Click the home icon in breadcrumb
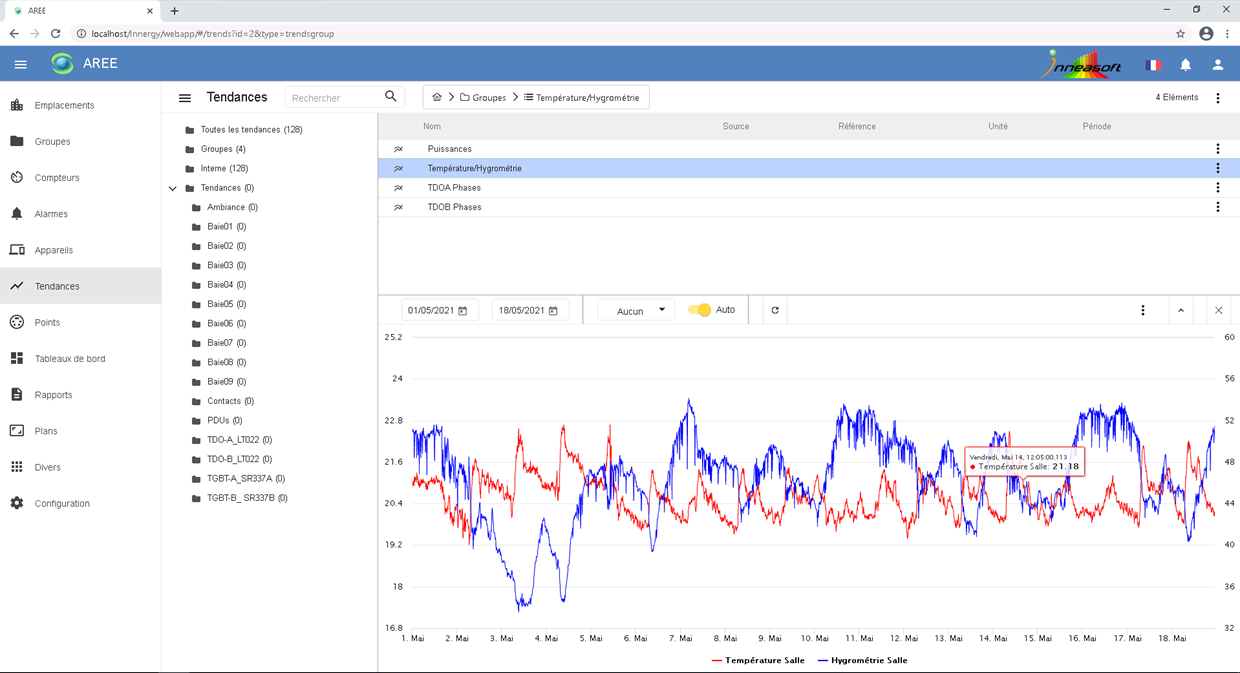This screenshot has height=673, width=1240. [x=437, y=97]
